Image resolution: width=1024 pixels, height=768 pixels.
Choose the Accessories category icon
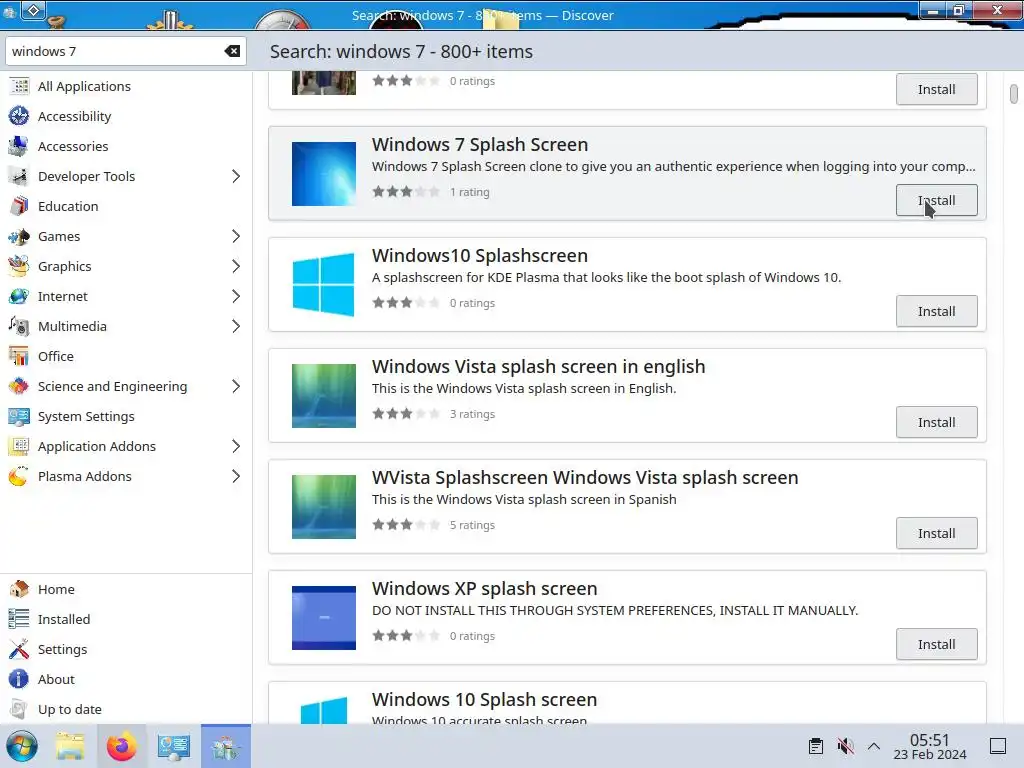pos(19,146)
